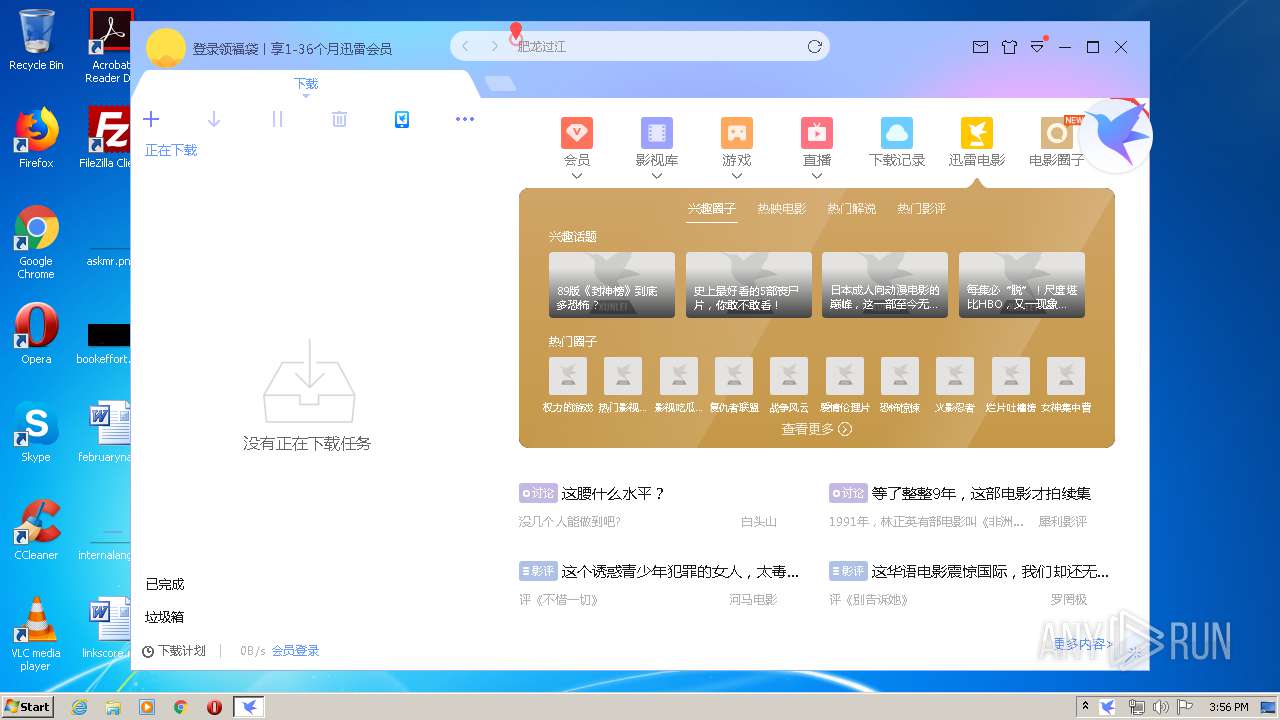Select 已完成 in the sidebar
This screenshot has height=720, width=1280.
165,584
